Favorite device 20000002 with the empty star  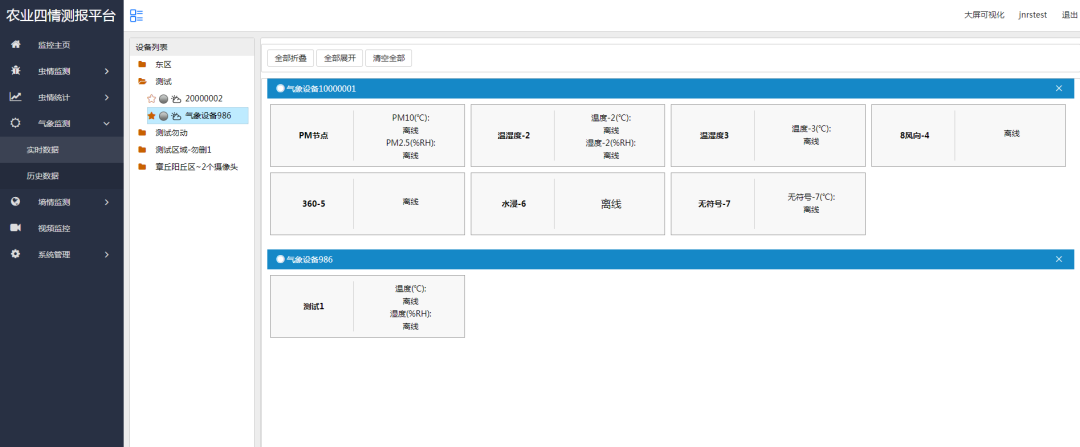coord(152,98)
